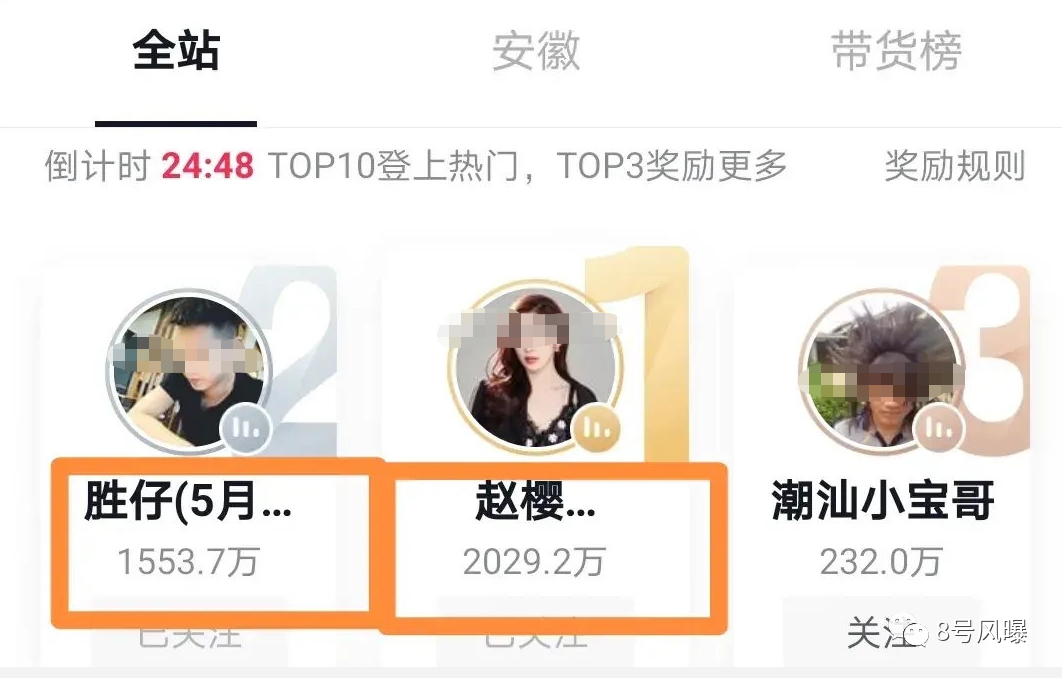The height and width of the screenshot is (678, 1062).
Task: Switch to the 全站 tab
Action: tap(176, 50)
